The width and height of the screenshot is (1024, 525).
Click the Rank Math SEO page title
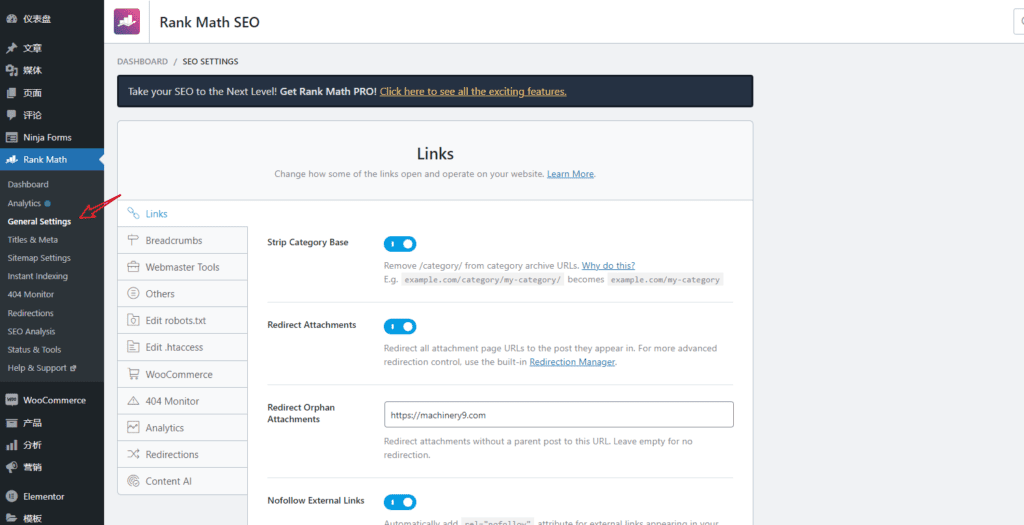pos(210,22)
